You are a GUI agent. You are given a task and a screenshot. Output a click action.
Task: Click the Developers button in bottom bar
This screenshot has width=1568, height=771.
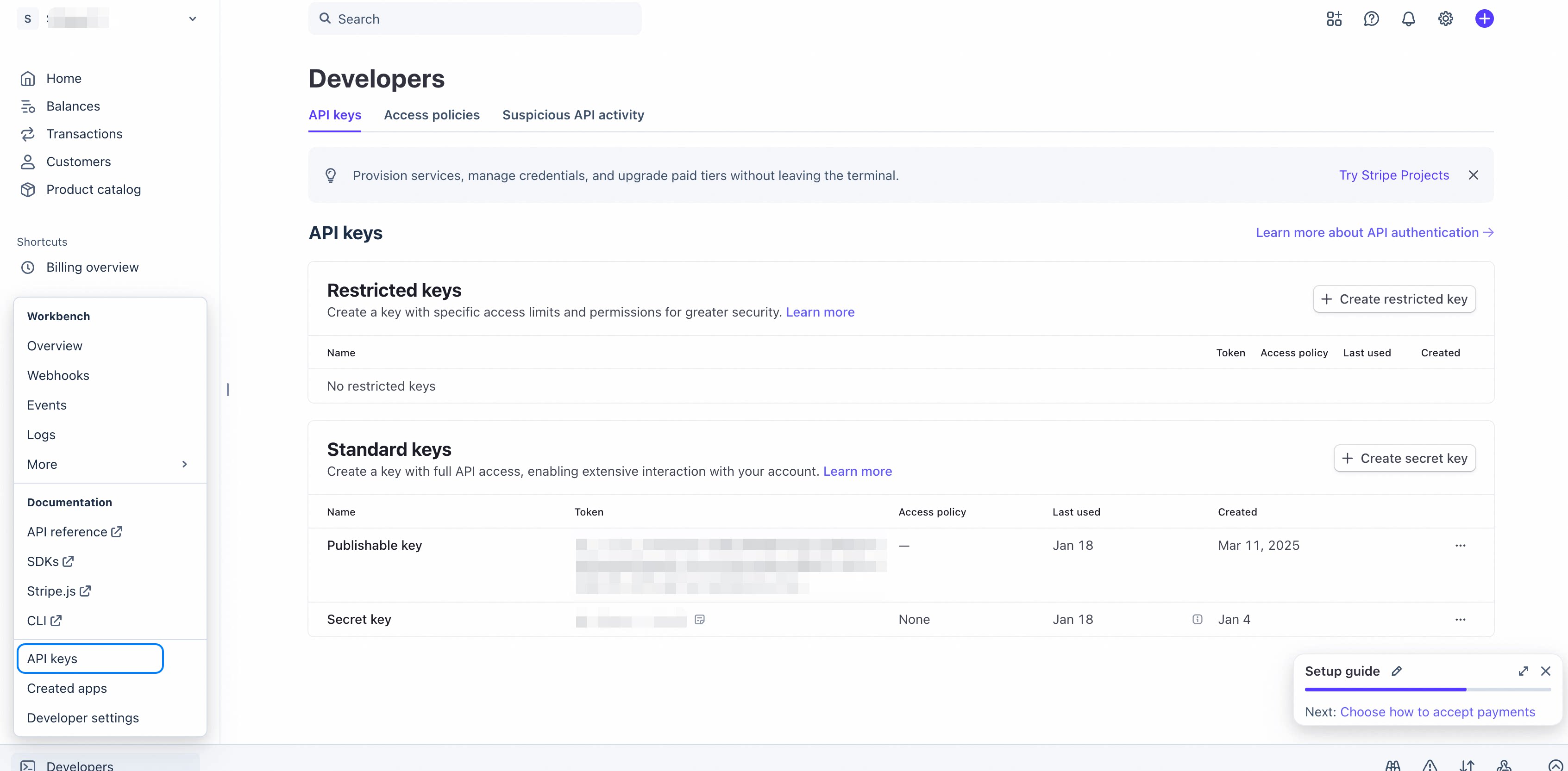click(105, 763)
